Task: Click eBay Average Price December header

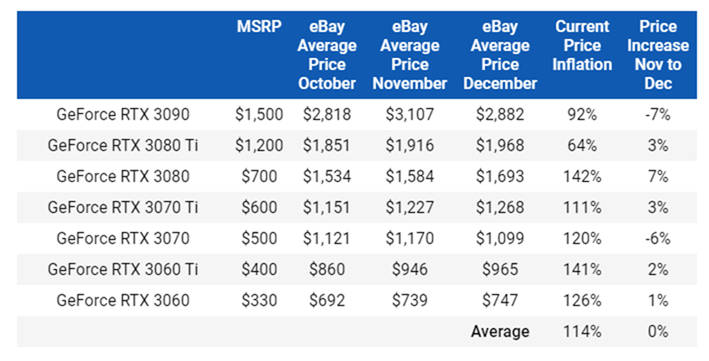Action: (x=500, y=55)
